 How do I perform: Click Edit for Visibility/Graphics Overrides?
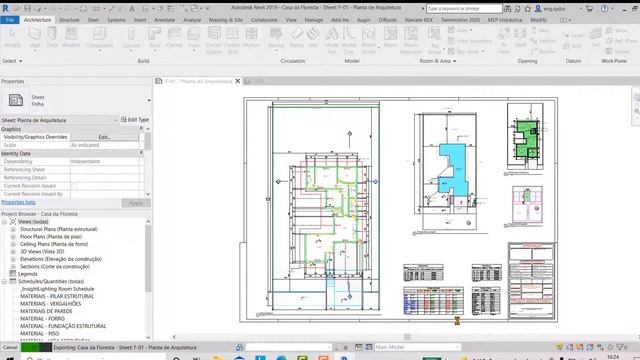(x=104, y=137)
